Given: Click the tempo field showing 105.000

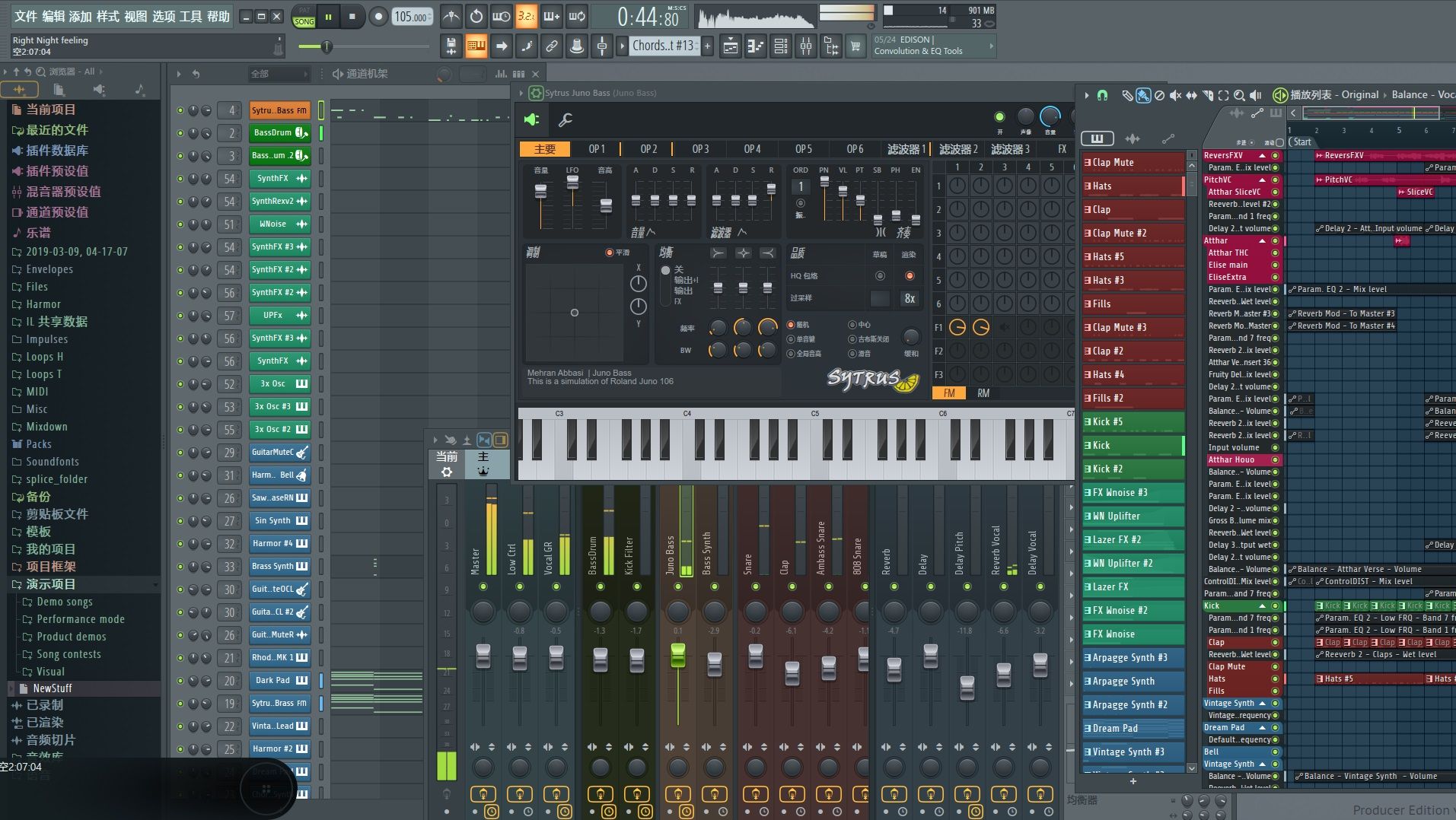Looking at the screenshot, I should click(x=411, y=17).
